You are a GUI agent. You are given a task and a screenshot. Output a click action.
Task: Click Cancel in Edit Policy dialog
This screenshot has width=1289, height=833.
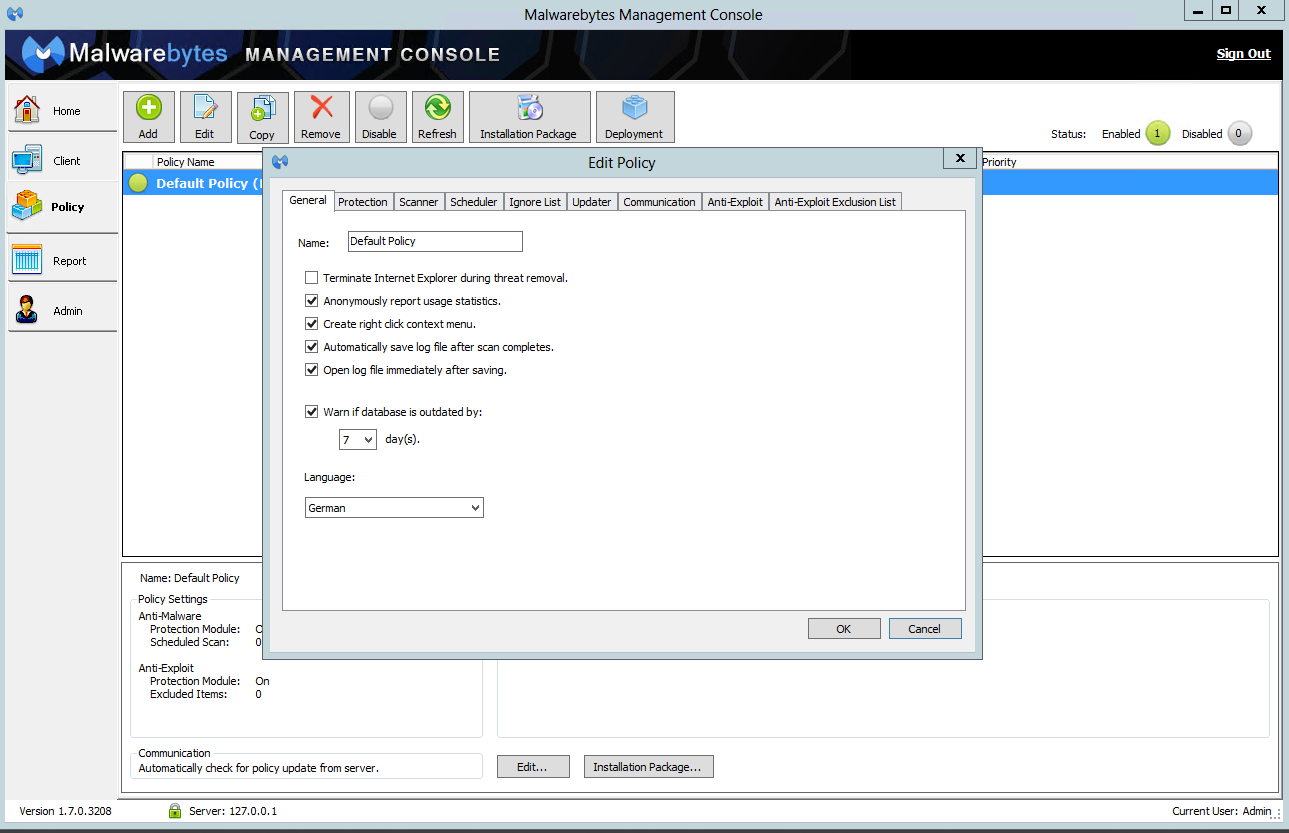(924, 629)
